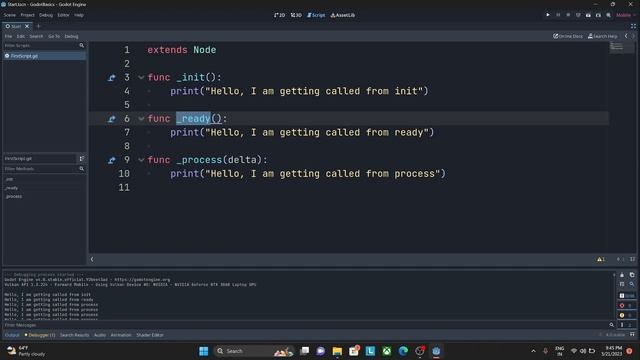Viewport: 640px width, 360px height.
Task: Open the movie maker mode icon
Action: (x=608, y=15)
